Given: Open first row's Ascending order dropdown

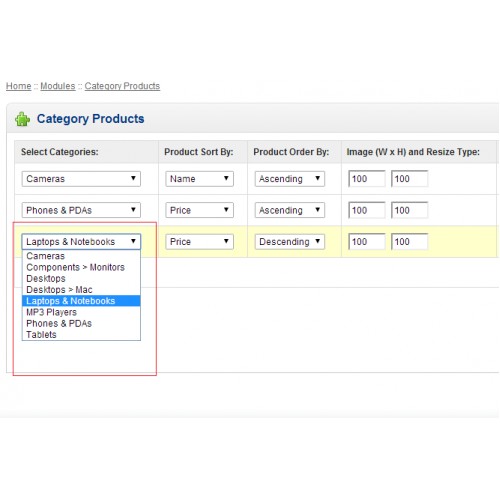Looking at the screenshot, I should [290, 179].
